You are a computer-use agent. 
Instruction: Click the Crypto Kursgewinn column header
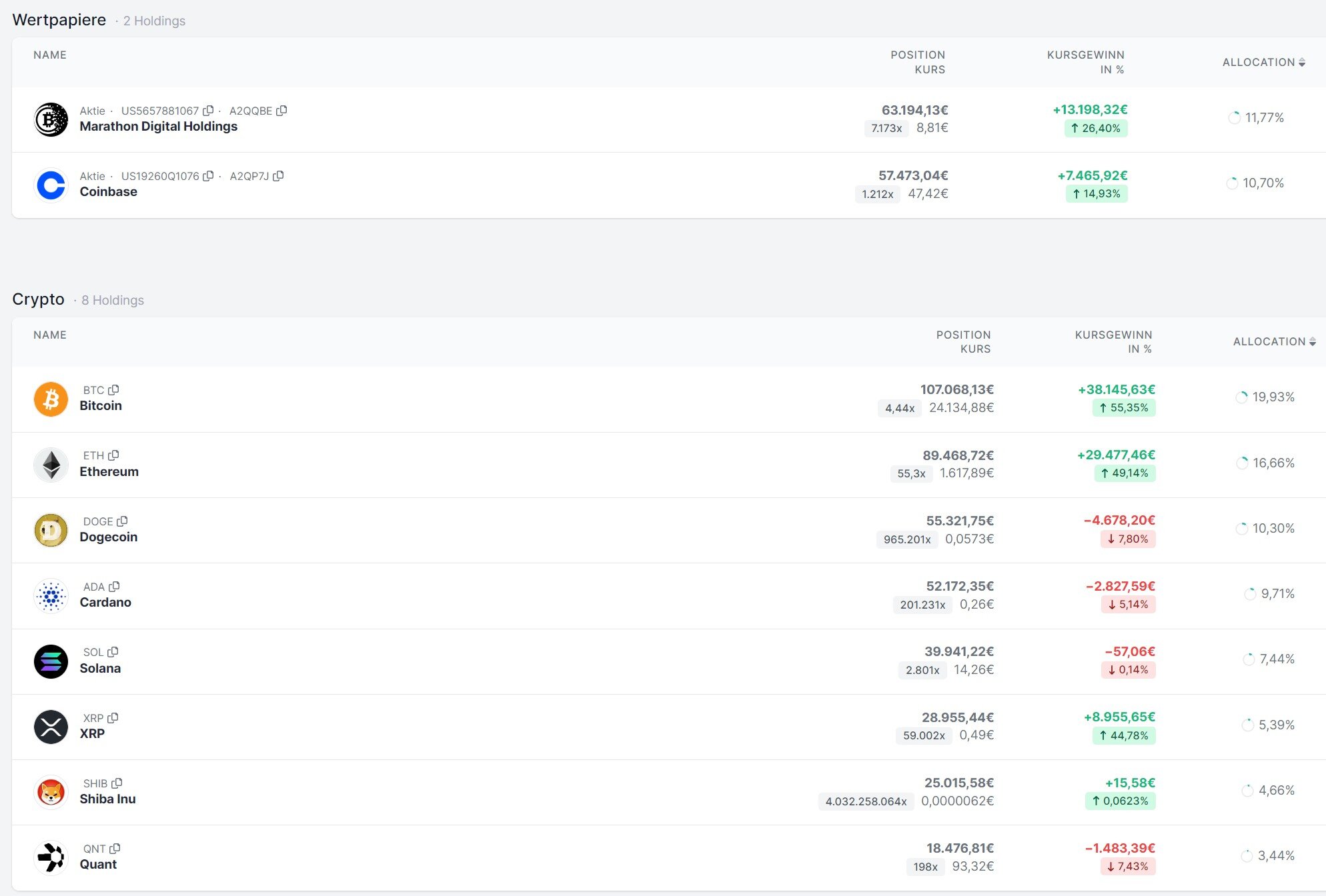coord(1113,341)
